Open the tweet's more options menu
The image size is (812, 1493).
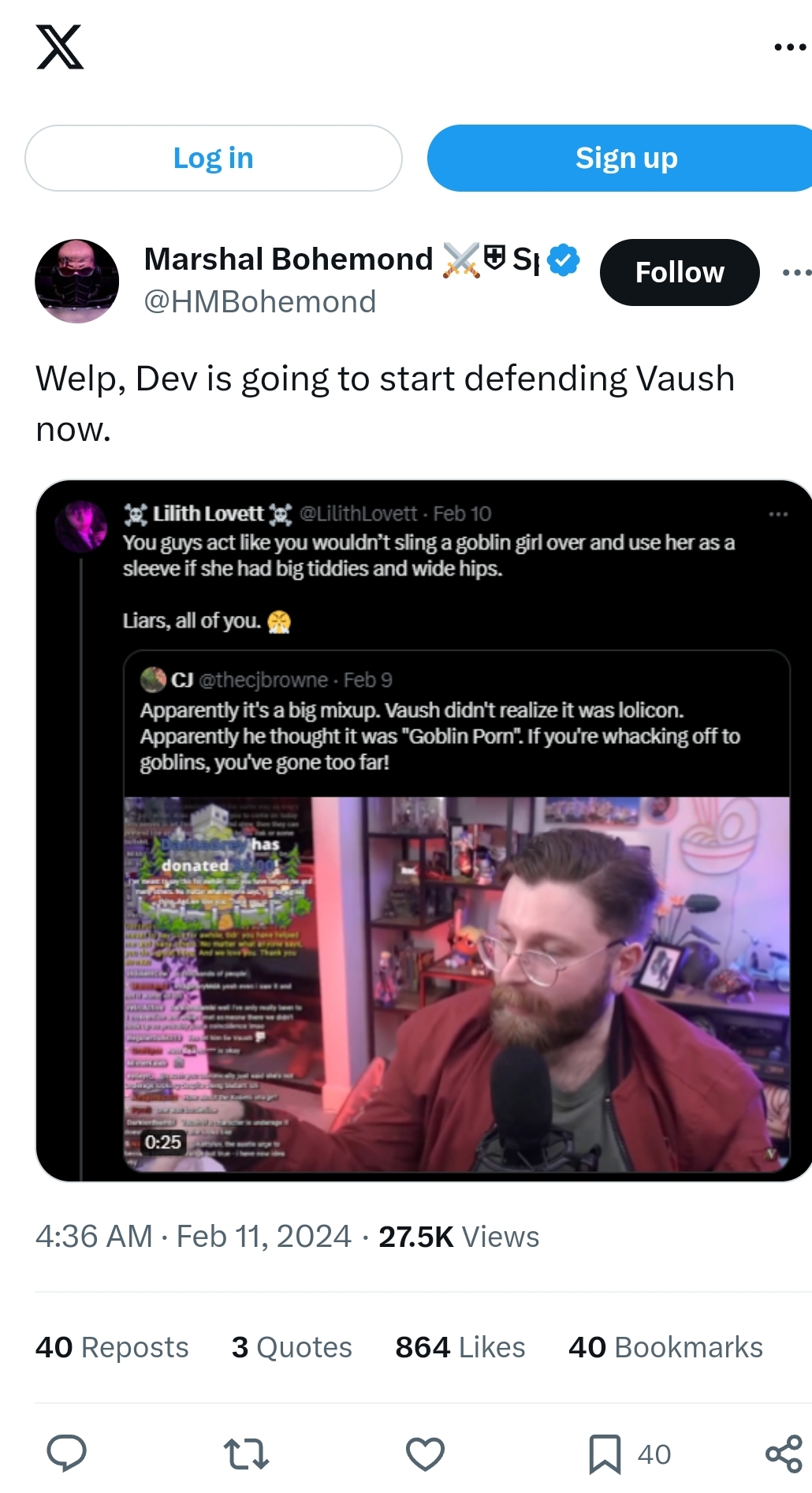point(796,273)
